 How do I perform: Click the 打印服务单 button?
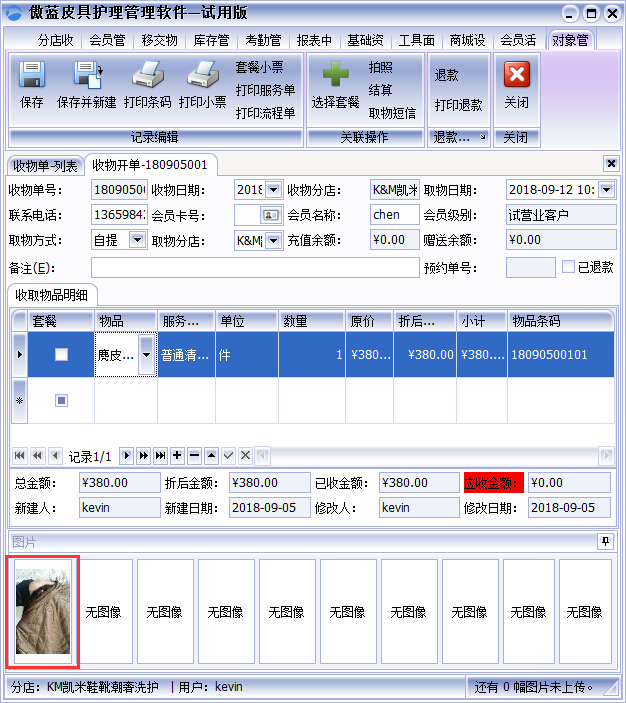[265, 90]
